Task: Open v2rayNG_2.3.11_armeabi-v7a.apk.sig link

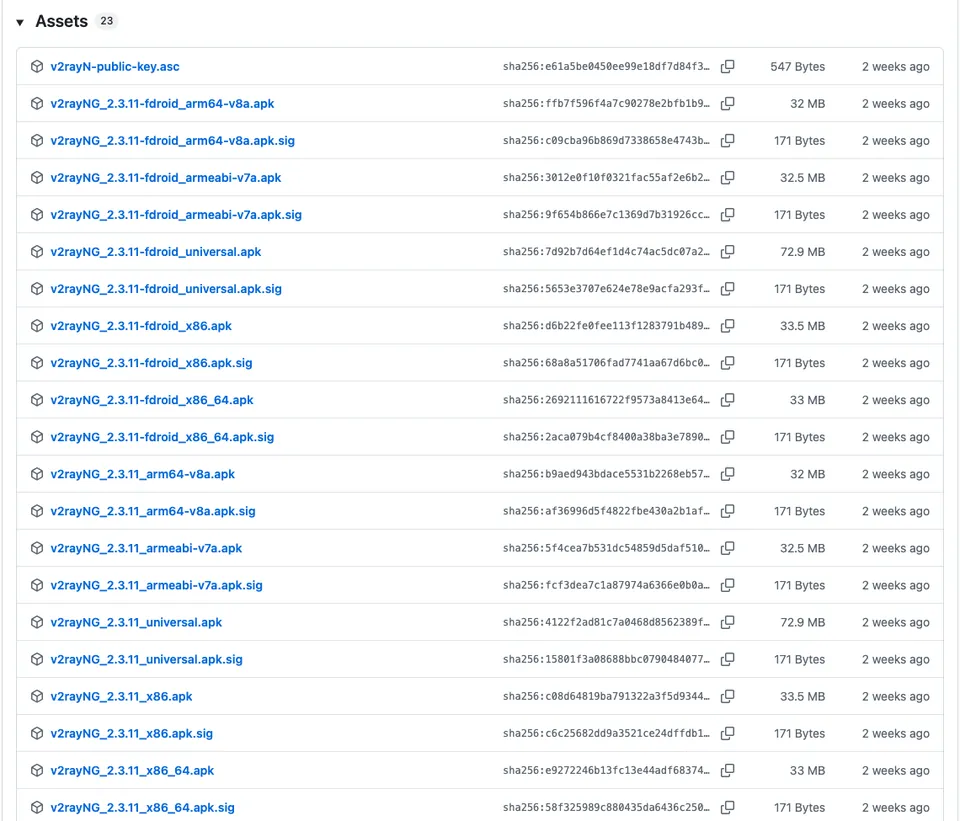Action: (x=156, y=585)
